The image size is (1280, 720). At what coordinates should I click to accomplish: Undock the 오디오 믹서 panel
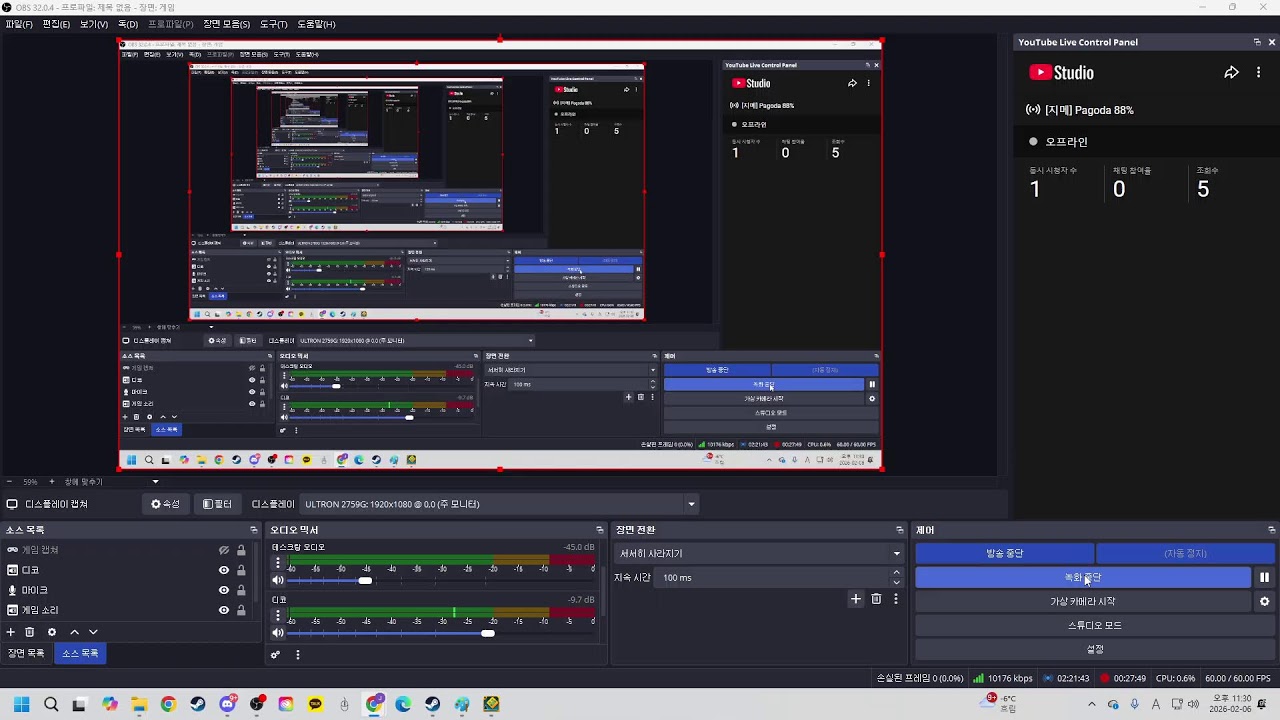600,530
